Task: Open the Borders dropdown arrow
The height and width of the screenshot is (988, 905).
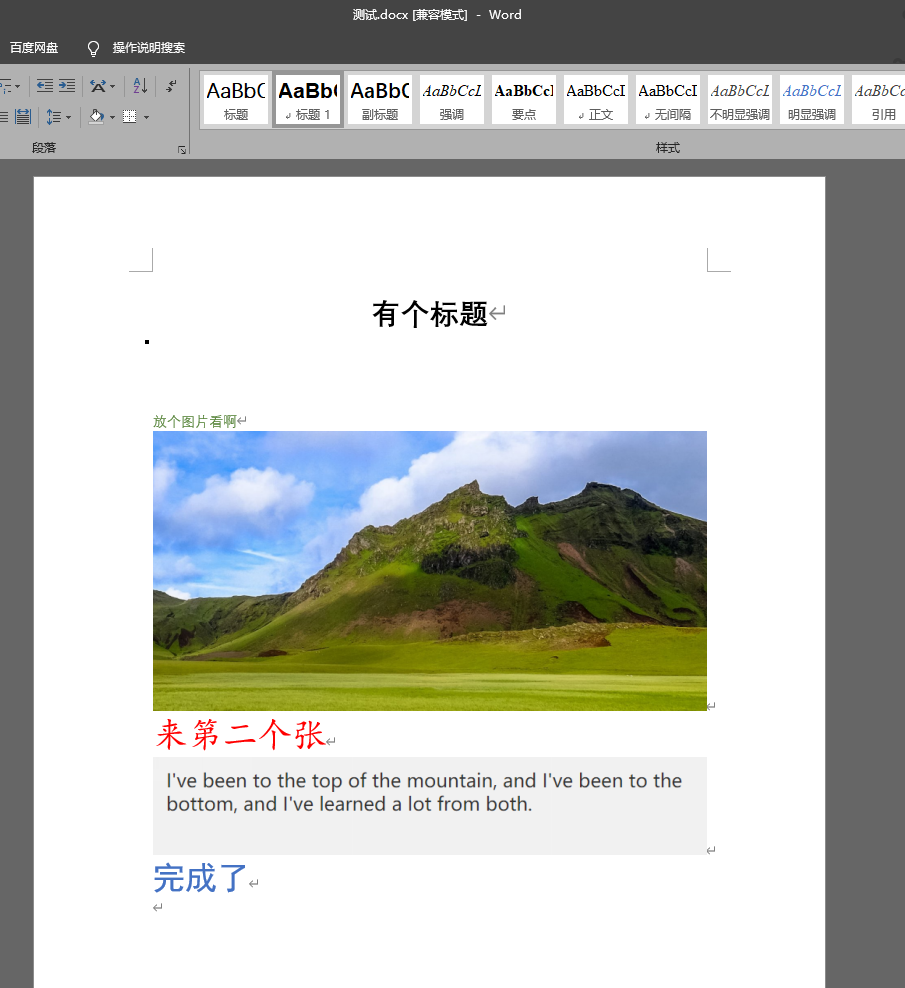Action: (x=146, y=117)
